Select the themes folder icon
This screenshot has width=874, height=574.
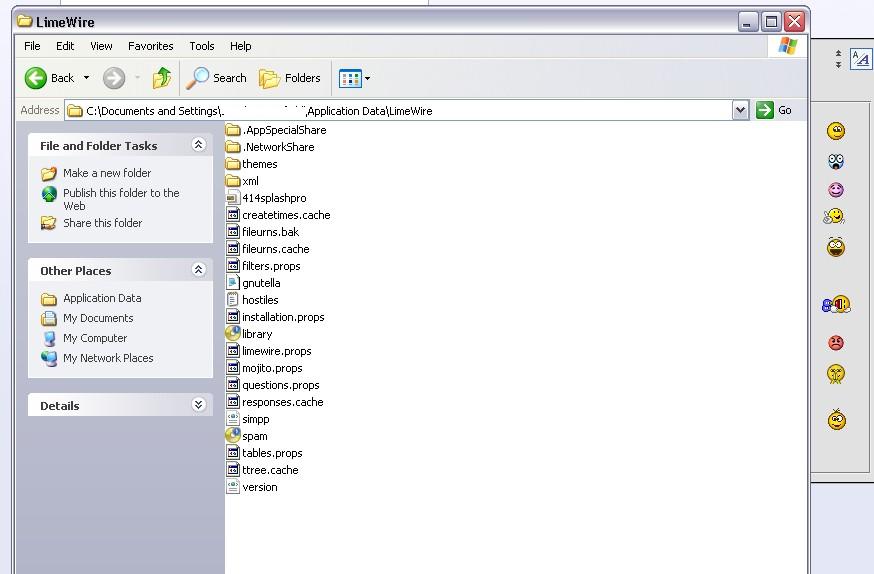point(233,164)
